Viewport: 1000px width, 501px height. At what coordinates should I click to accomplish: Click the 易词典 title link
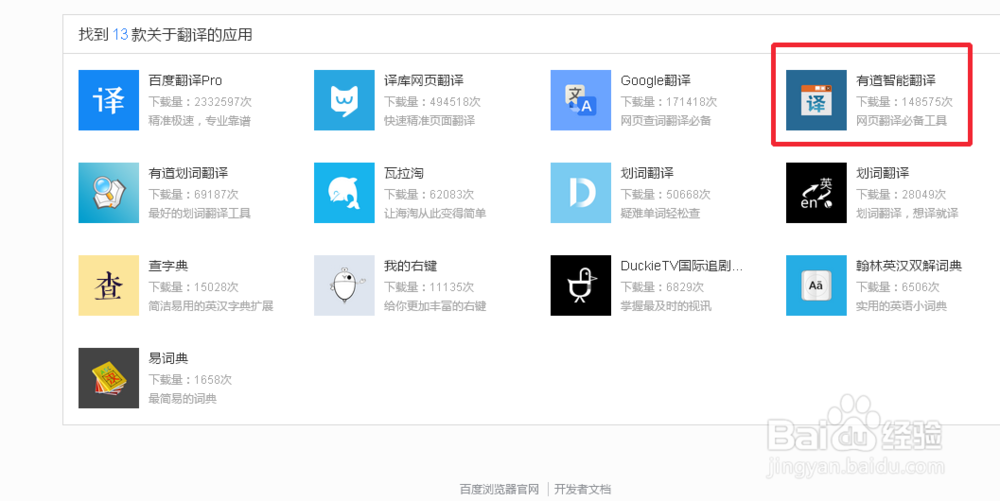[168, 358]
